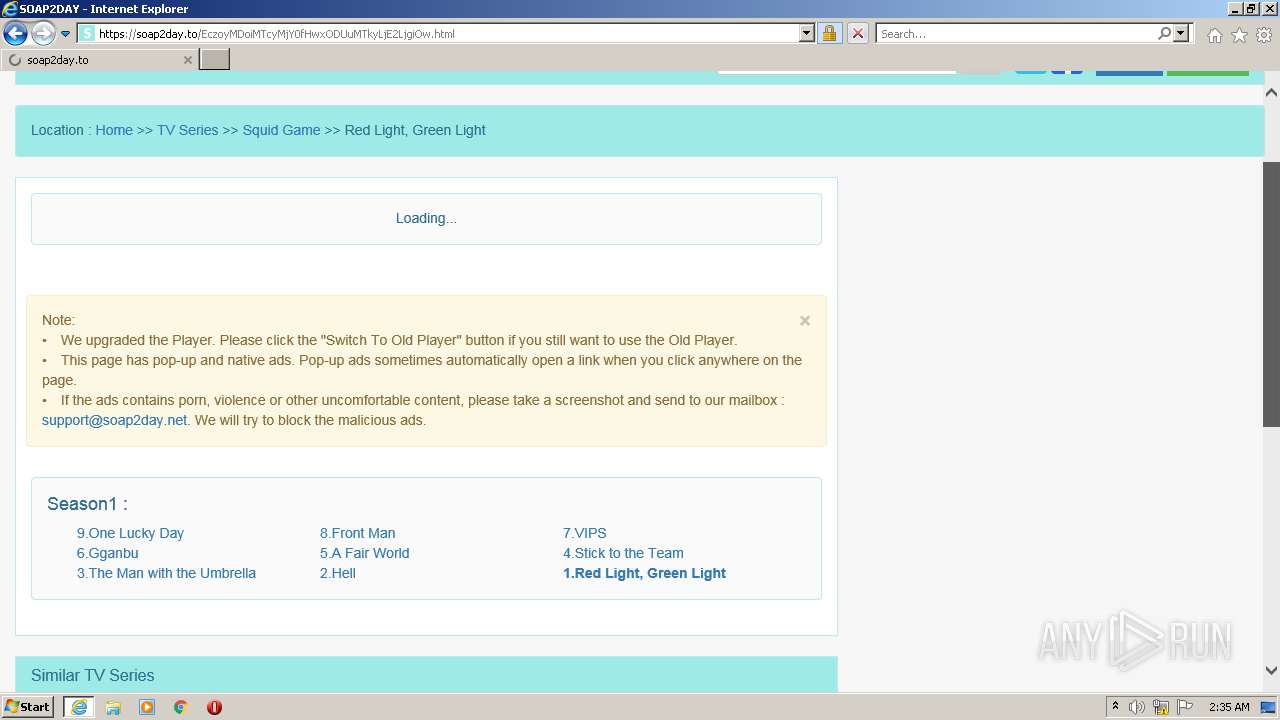This screenshot has height=720, width=1280.
Task: Click the page scrollbar down arrow
Action: (1271, 671)
